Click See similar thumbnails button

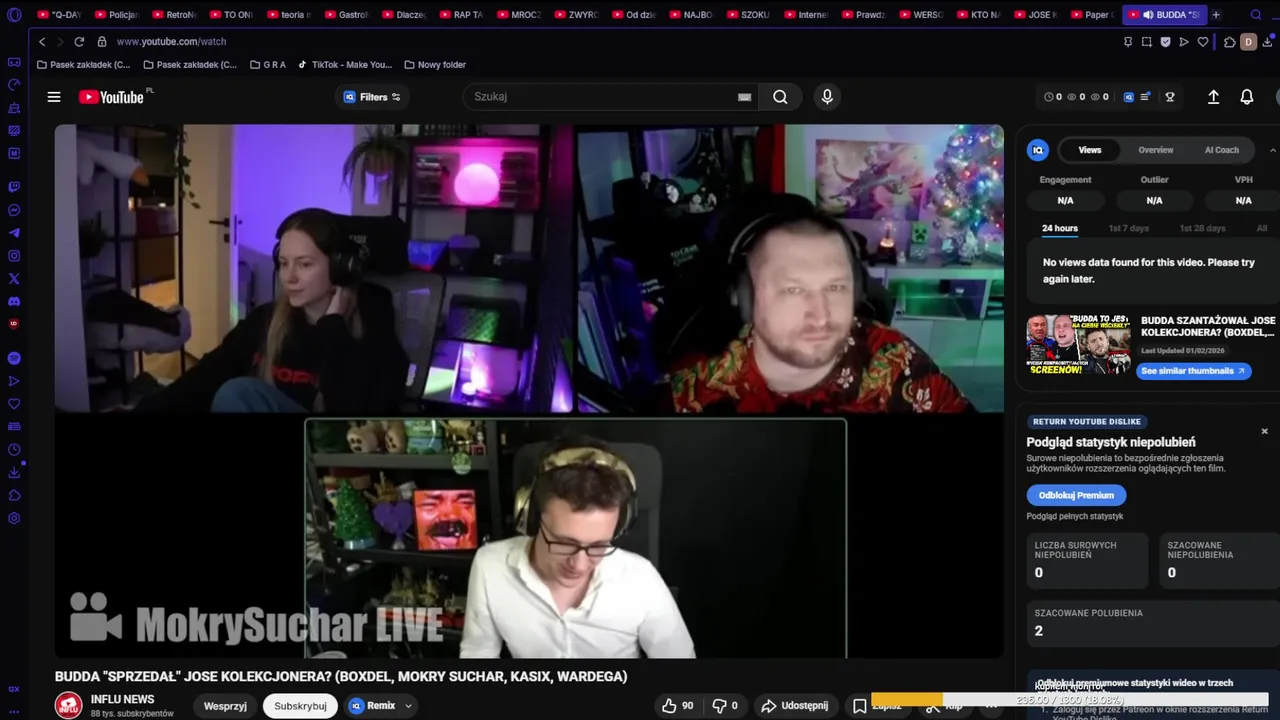[x=1193, y=371]
